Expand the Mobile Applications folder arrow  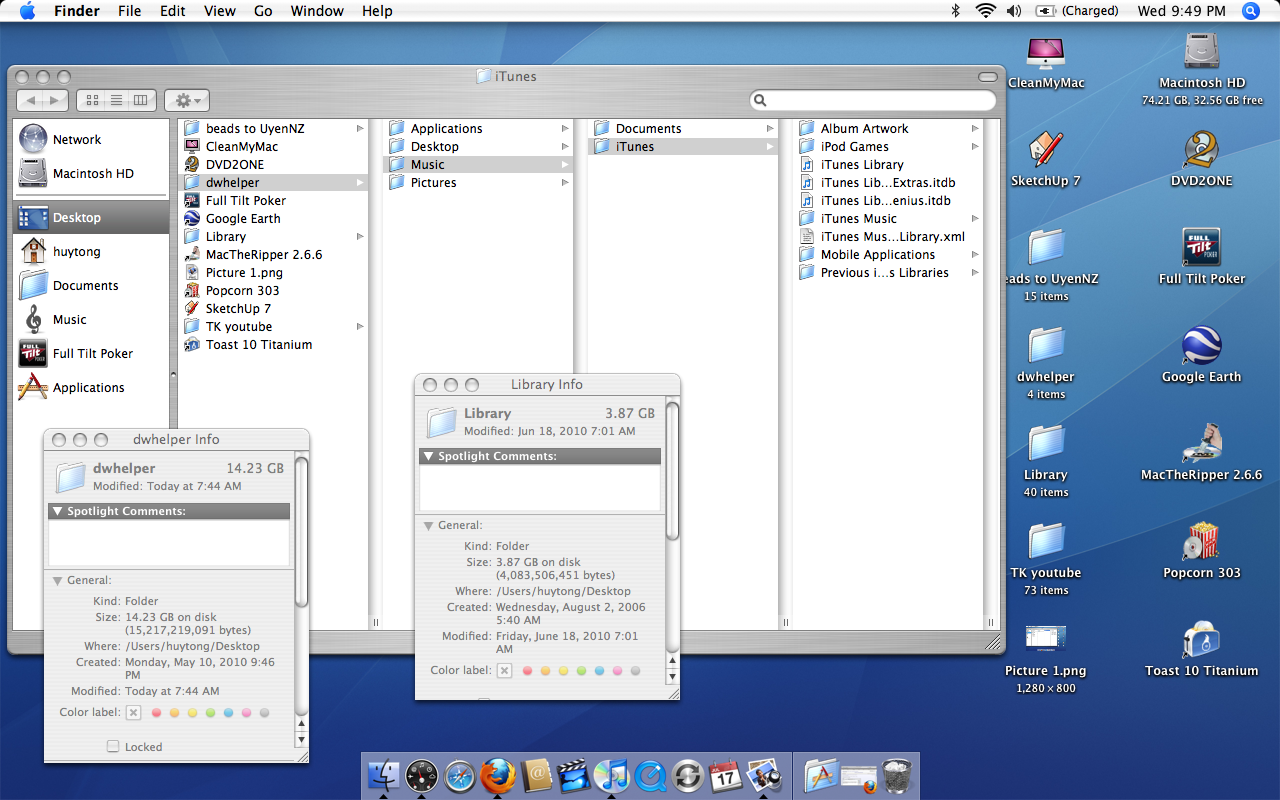click(975, 255)
